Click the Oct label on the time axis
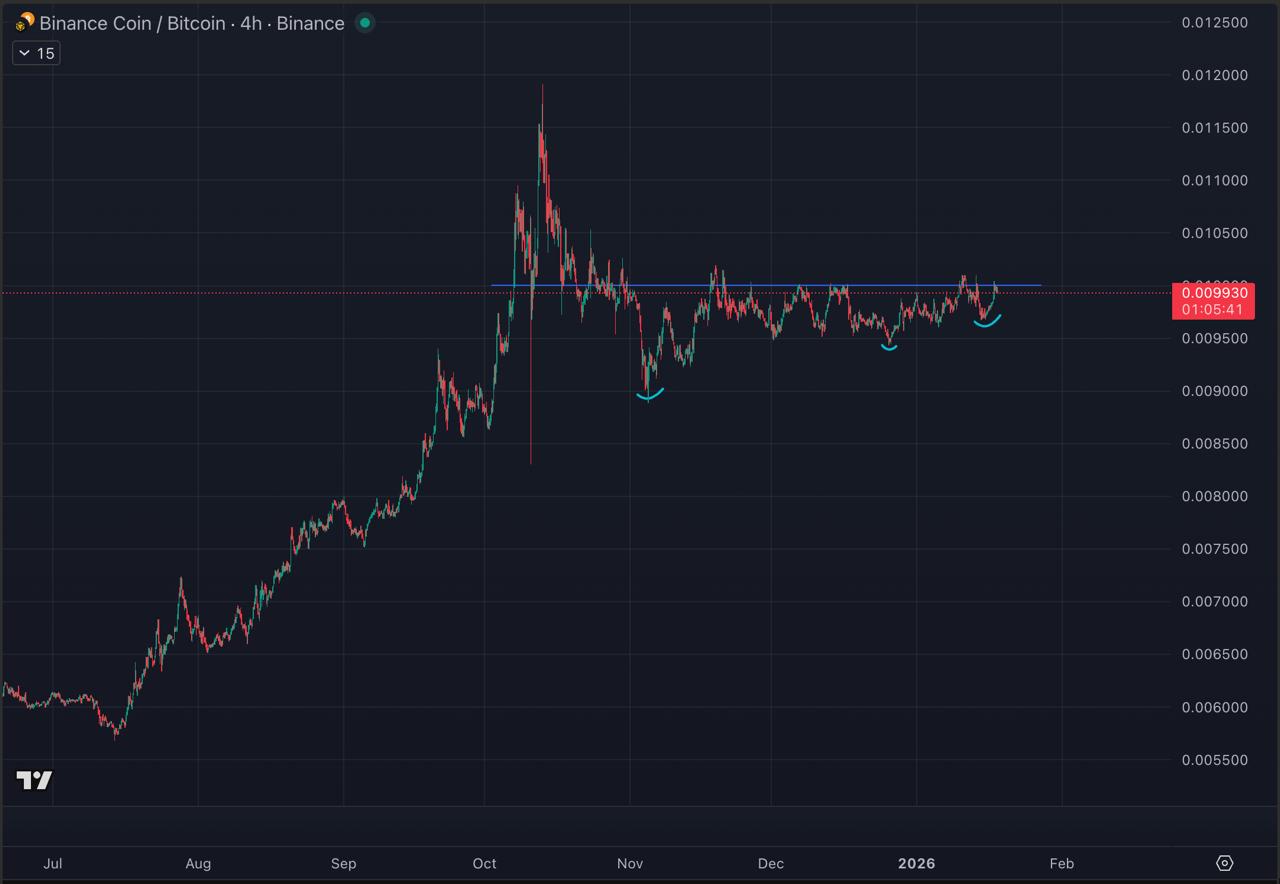 484,863
